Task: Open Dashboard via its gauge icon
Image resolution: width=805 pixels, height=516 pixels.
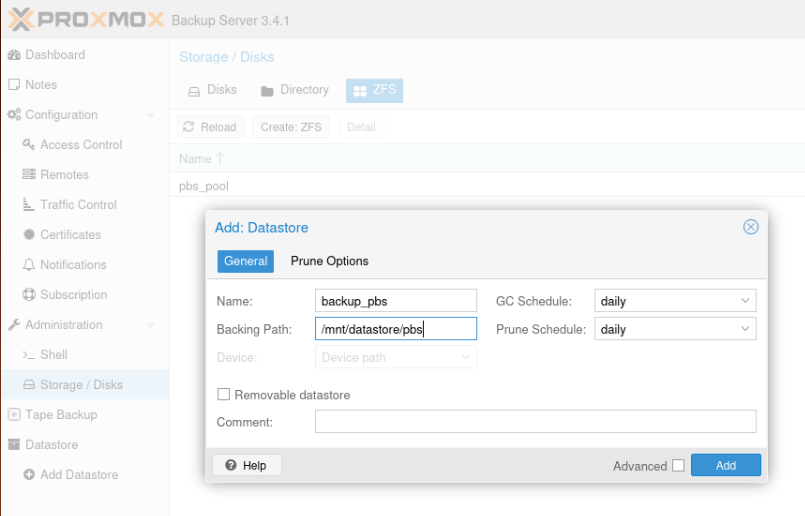Action: 14,55
